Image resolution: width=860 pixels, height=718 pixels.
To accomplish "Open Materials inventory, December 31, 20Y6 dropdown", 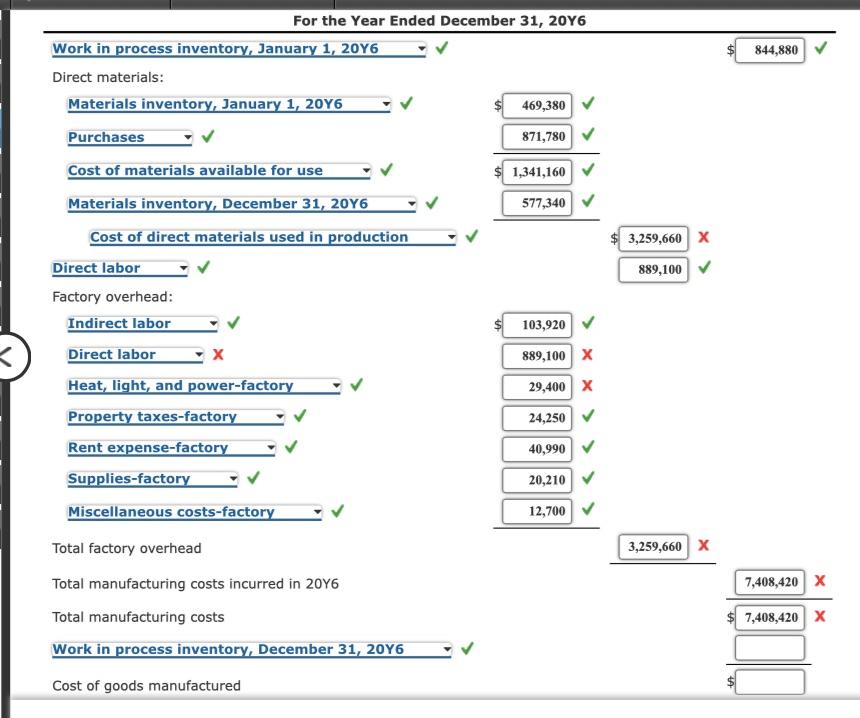I will 241,204.
